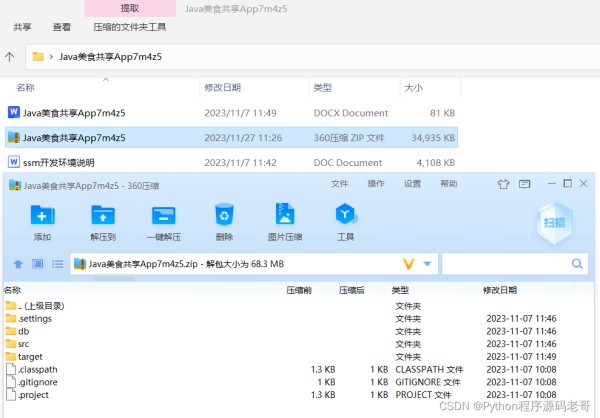Click Explorer address path Java美食共享App7m4z5
Screen dimensions: 600x418
[110, 57]
